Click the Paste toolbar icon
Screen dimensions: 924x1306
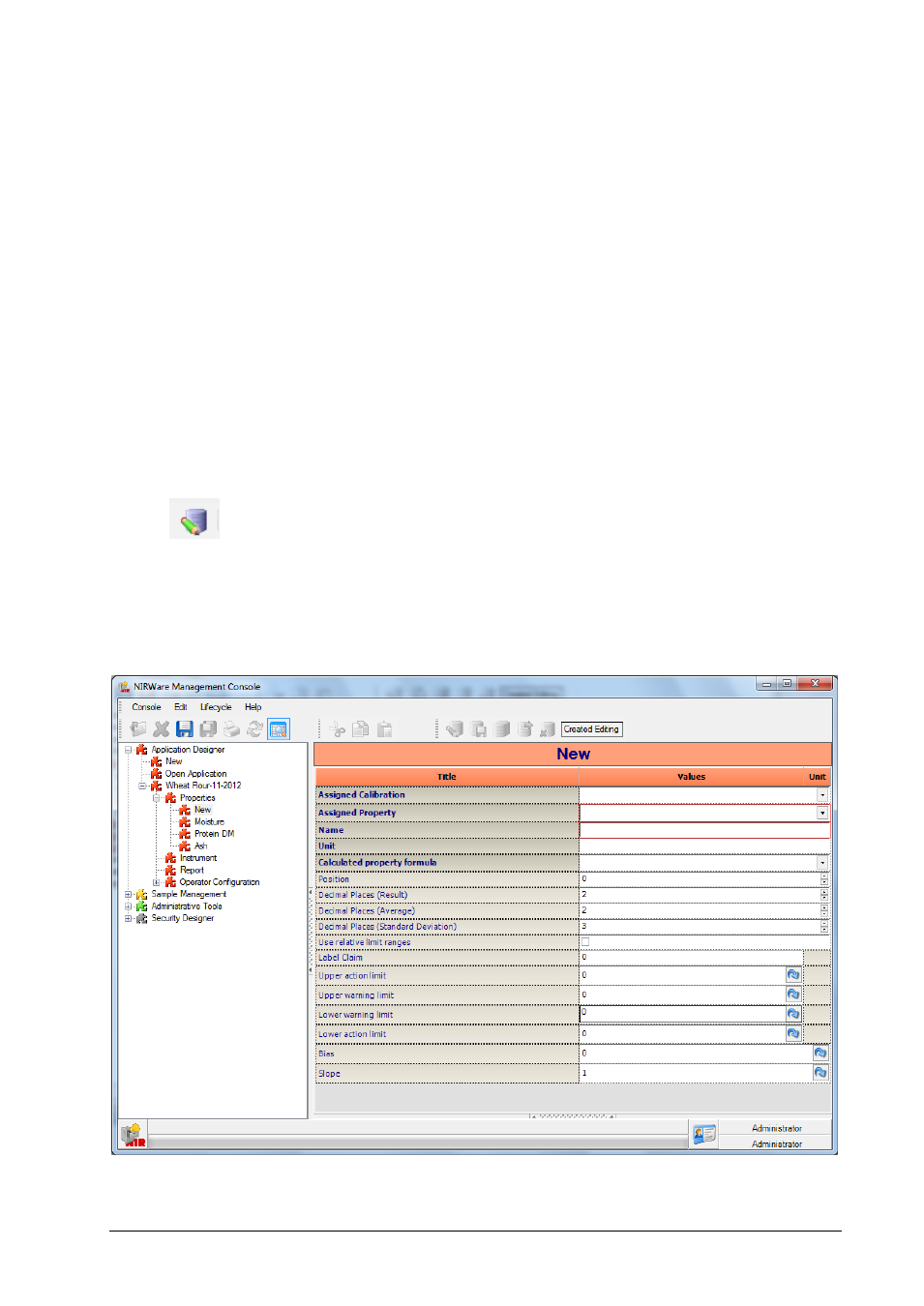coord(384,729)
